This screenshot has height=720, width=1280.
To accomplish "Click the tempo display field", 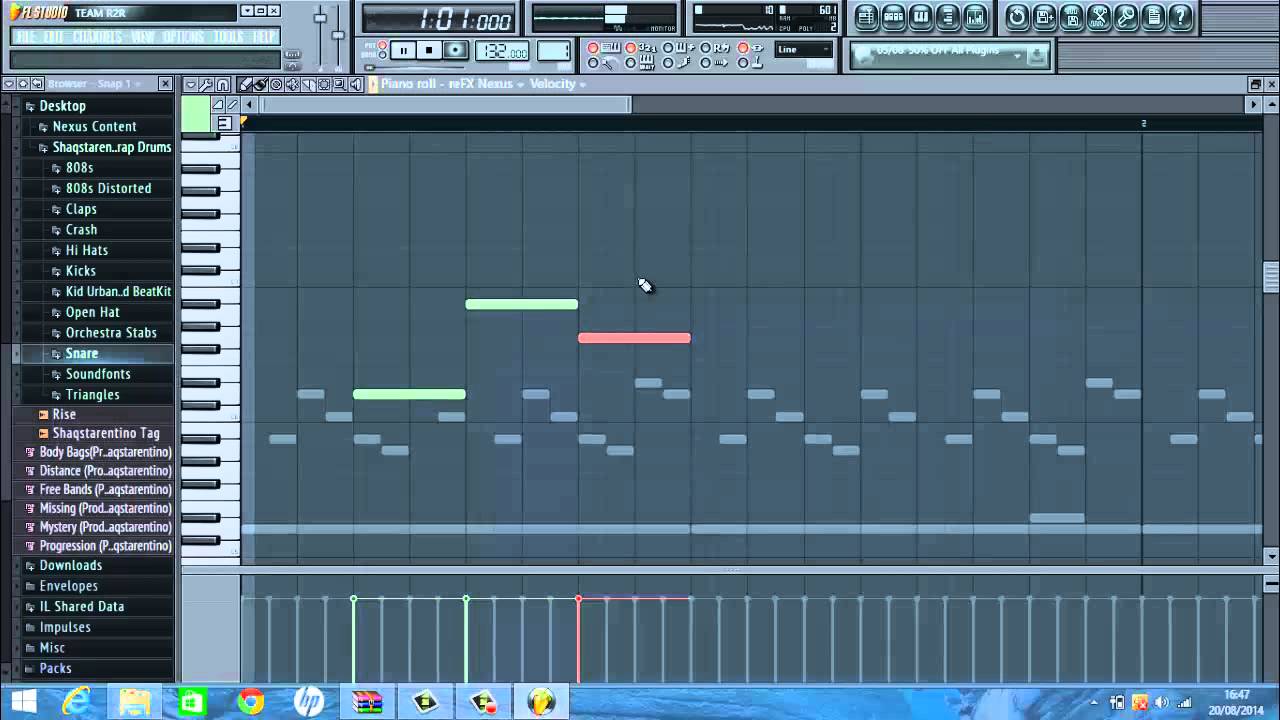I will pos(503,51).
